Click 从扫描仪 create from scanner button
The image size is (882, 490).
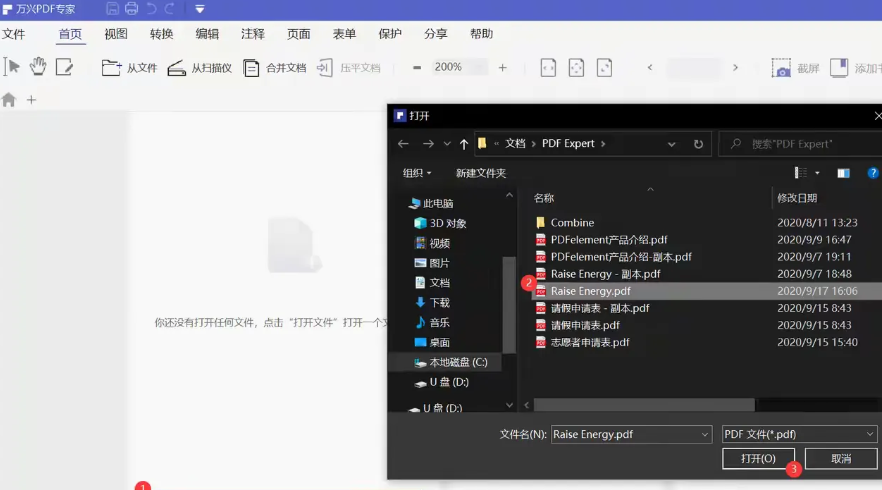(x=200, y=68)
